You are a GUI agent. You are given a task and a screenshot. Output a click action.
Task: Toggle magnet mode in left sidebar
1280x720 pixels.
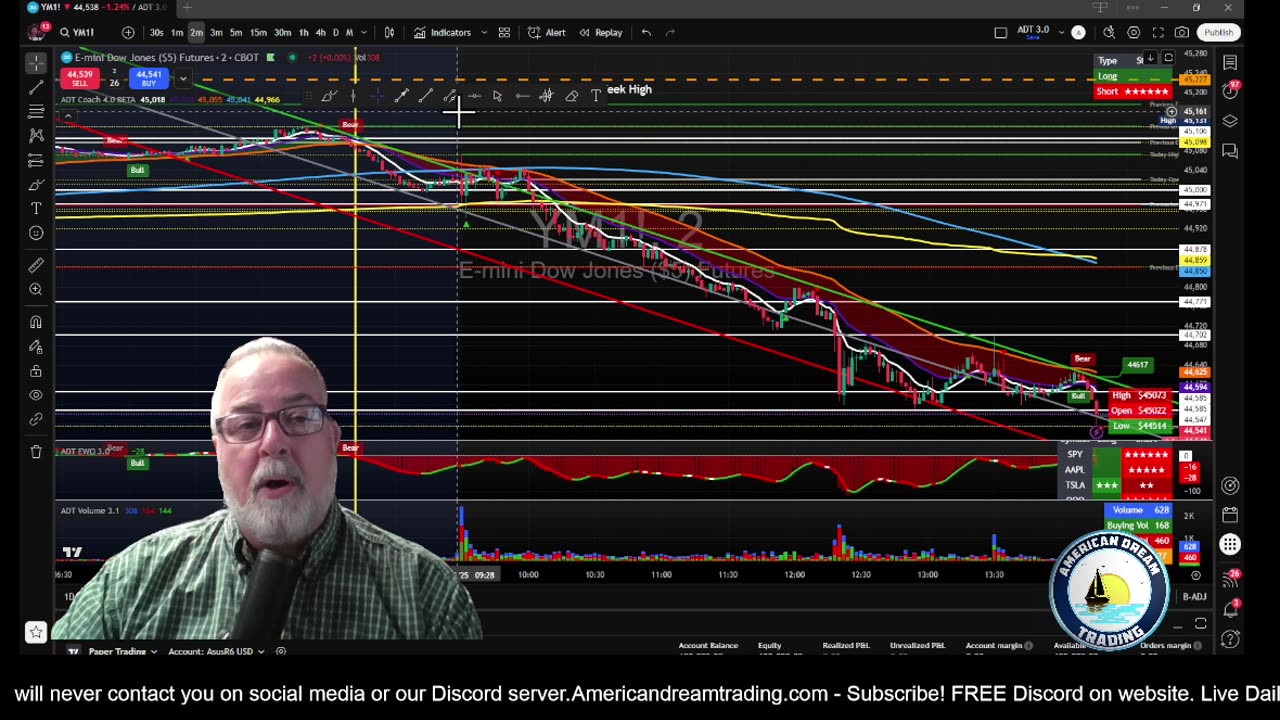click(x=36, y=322)
